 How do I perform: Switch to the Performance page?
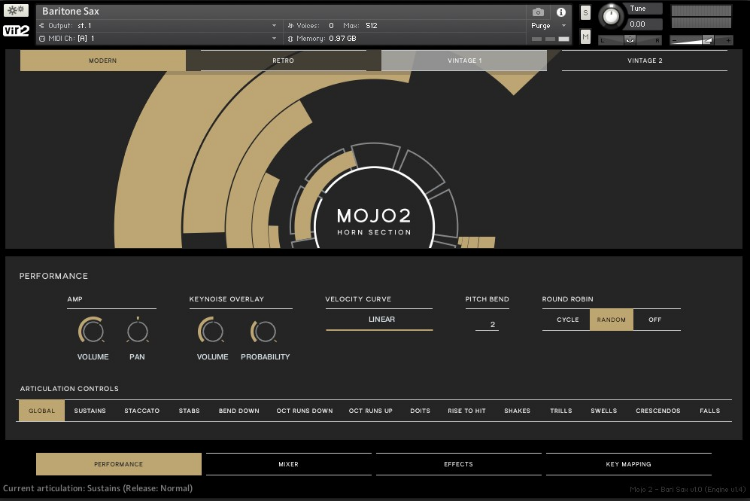pos(119,464)
